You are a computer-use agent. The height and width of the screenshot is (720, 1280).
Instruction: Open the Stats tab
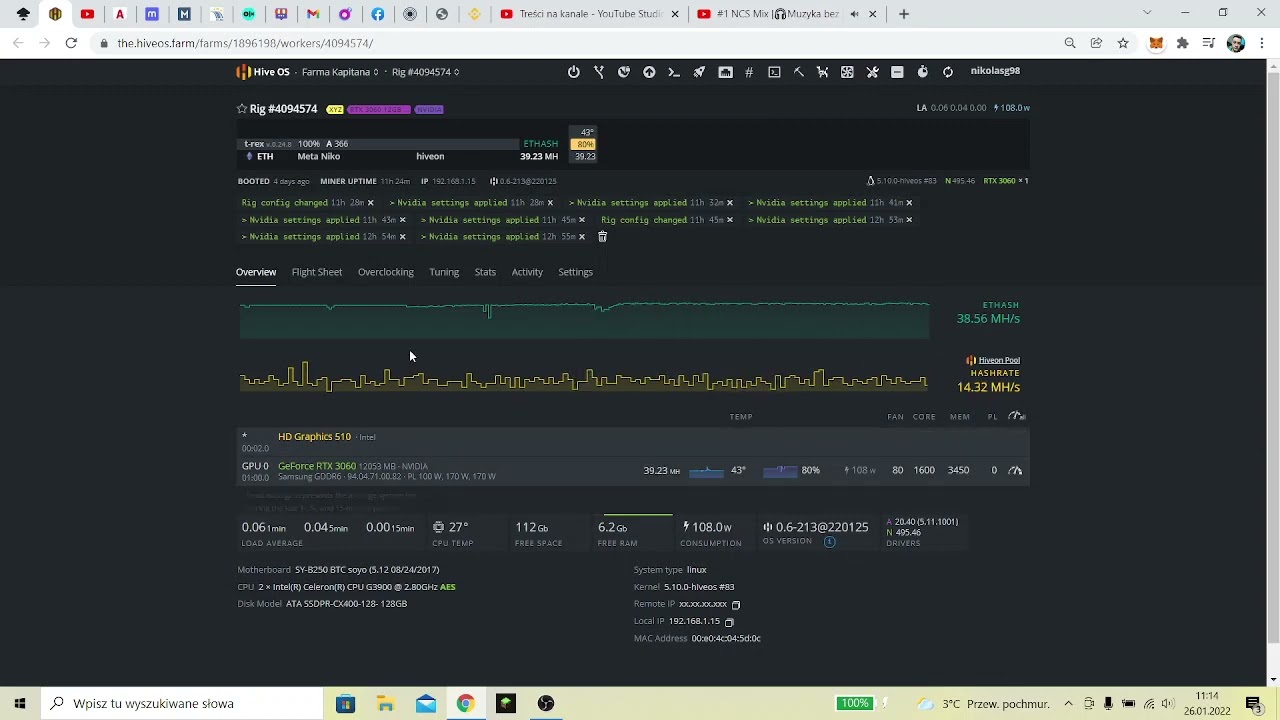coord(485,272)
